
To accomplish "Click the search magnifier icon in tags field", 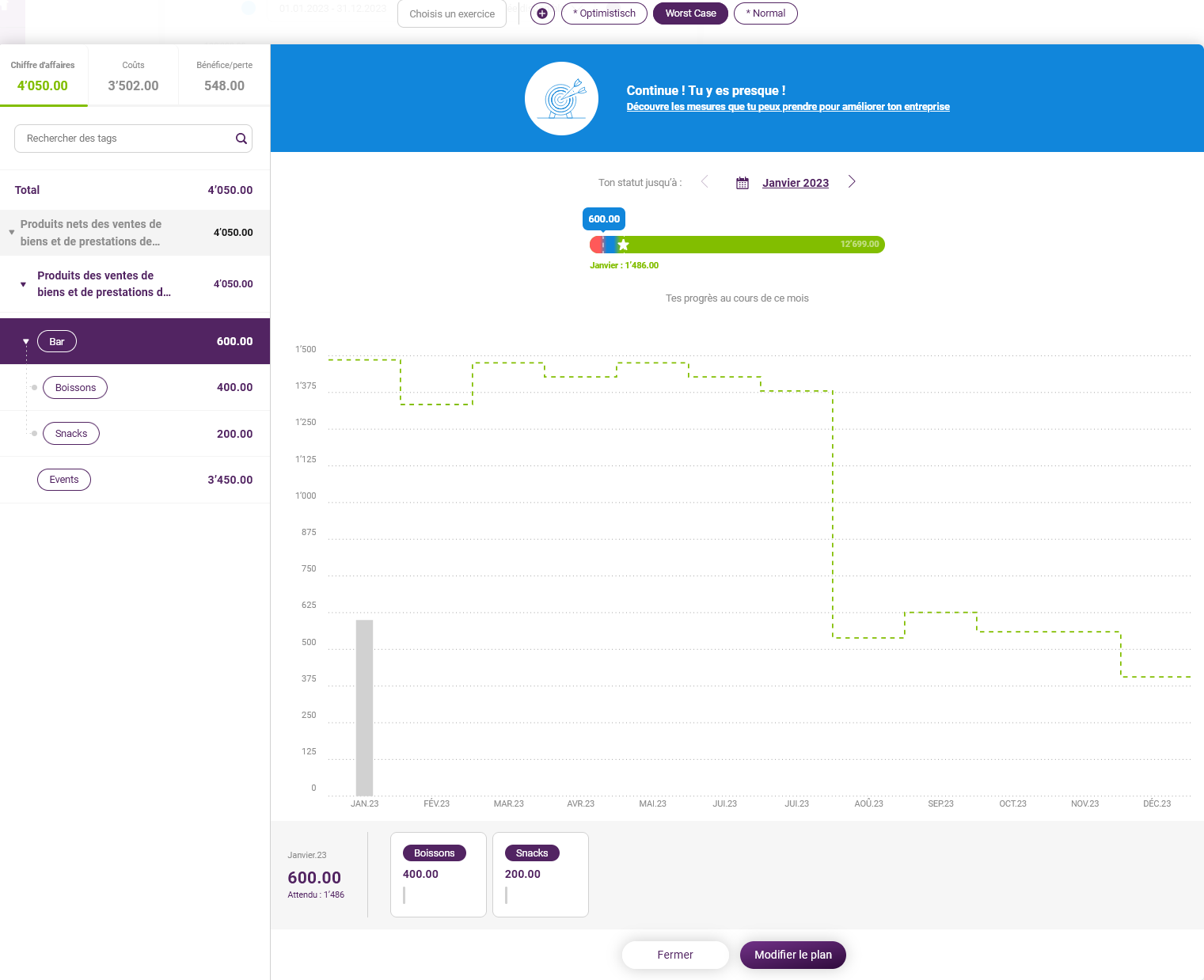I will coord(241,139).
